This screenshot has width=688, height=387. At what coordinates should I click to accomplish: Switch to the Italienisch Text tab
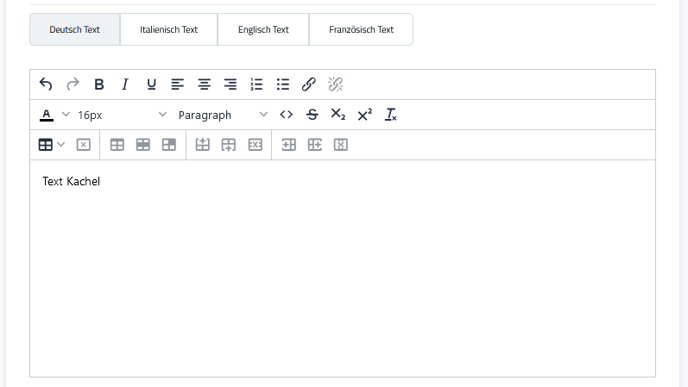tap(169, 29)
